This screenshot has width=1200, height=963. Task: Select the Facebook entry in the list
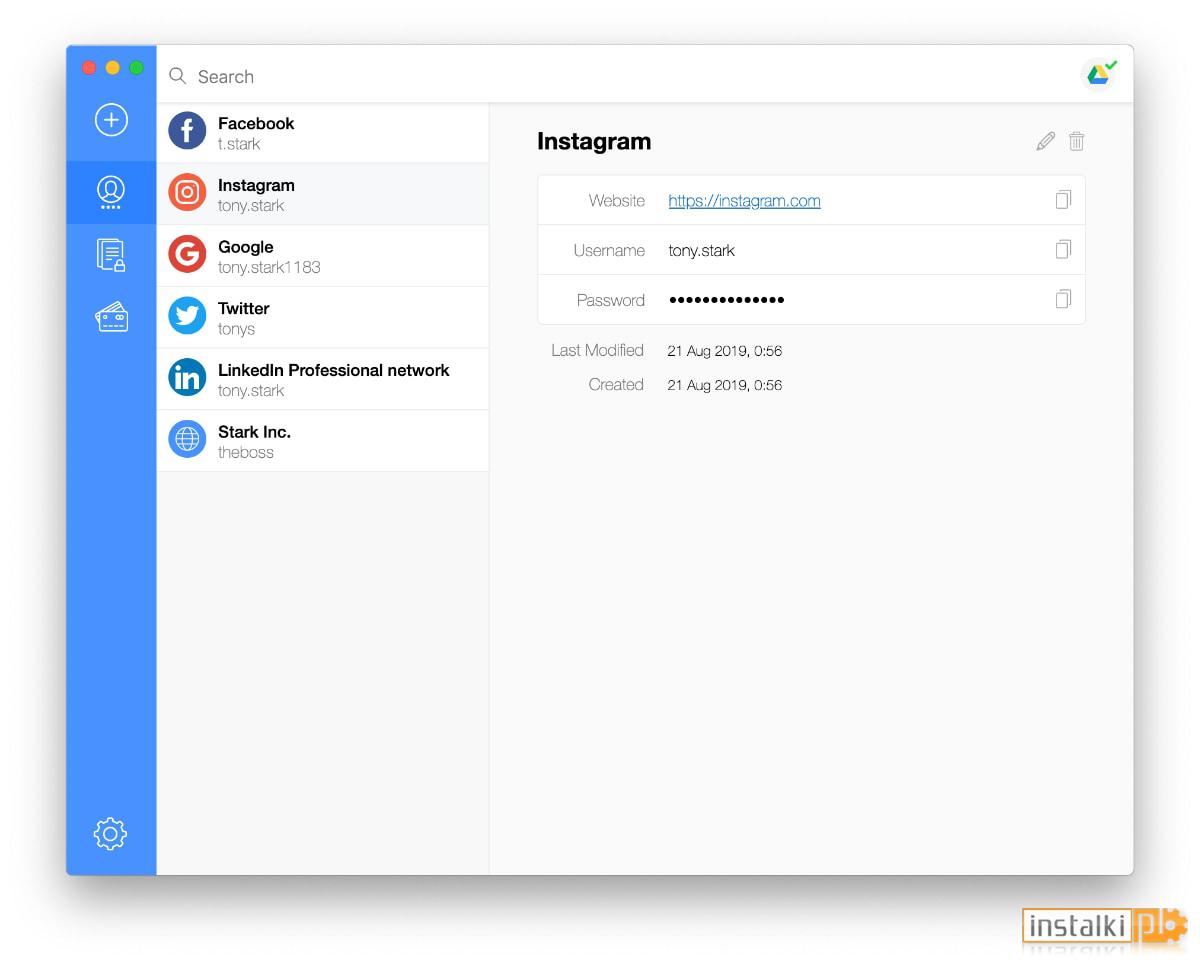pyautogui.click(x=322, y=132)
